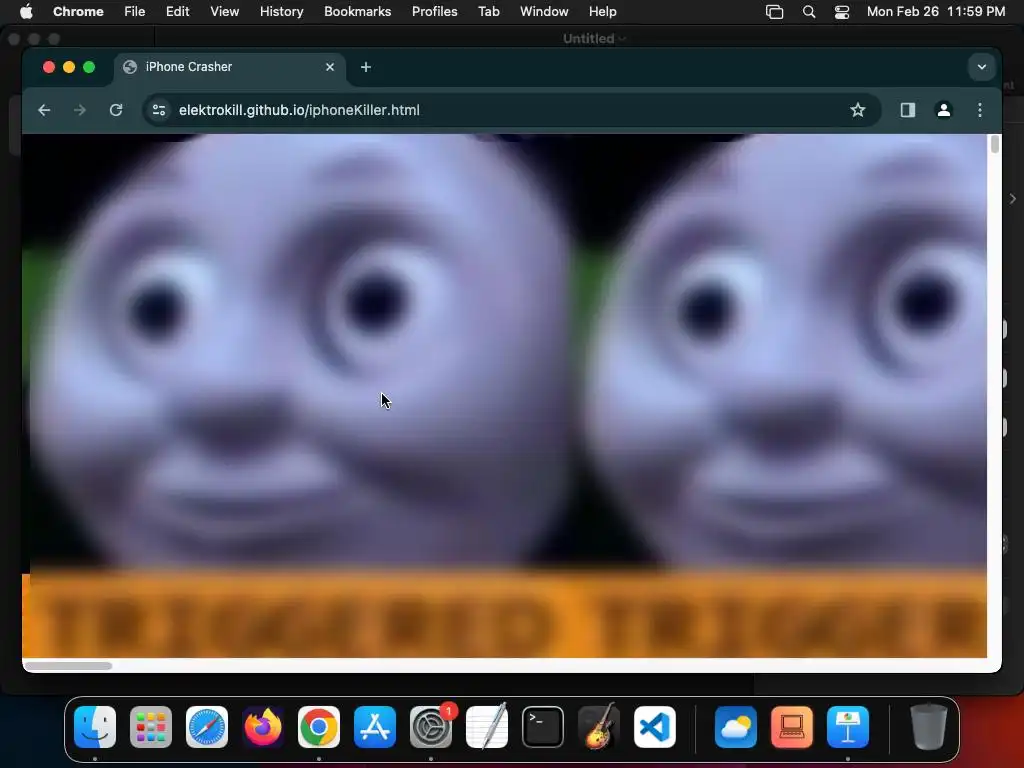The image size is (1024, 768).
Task: Select the iPhone Crasher tab
Action: pyautogui.click(x=230, y=67)
